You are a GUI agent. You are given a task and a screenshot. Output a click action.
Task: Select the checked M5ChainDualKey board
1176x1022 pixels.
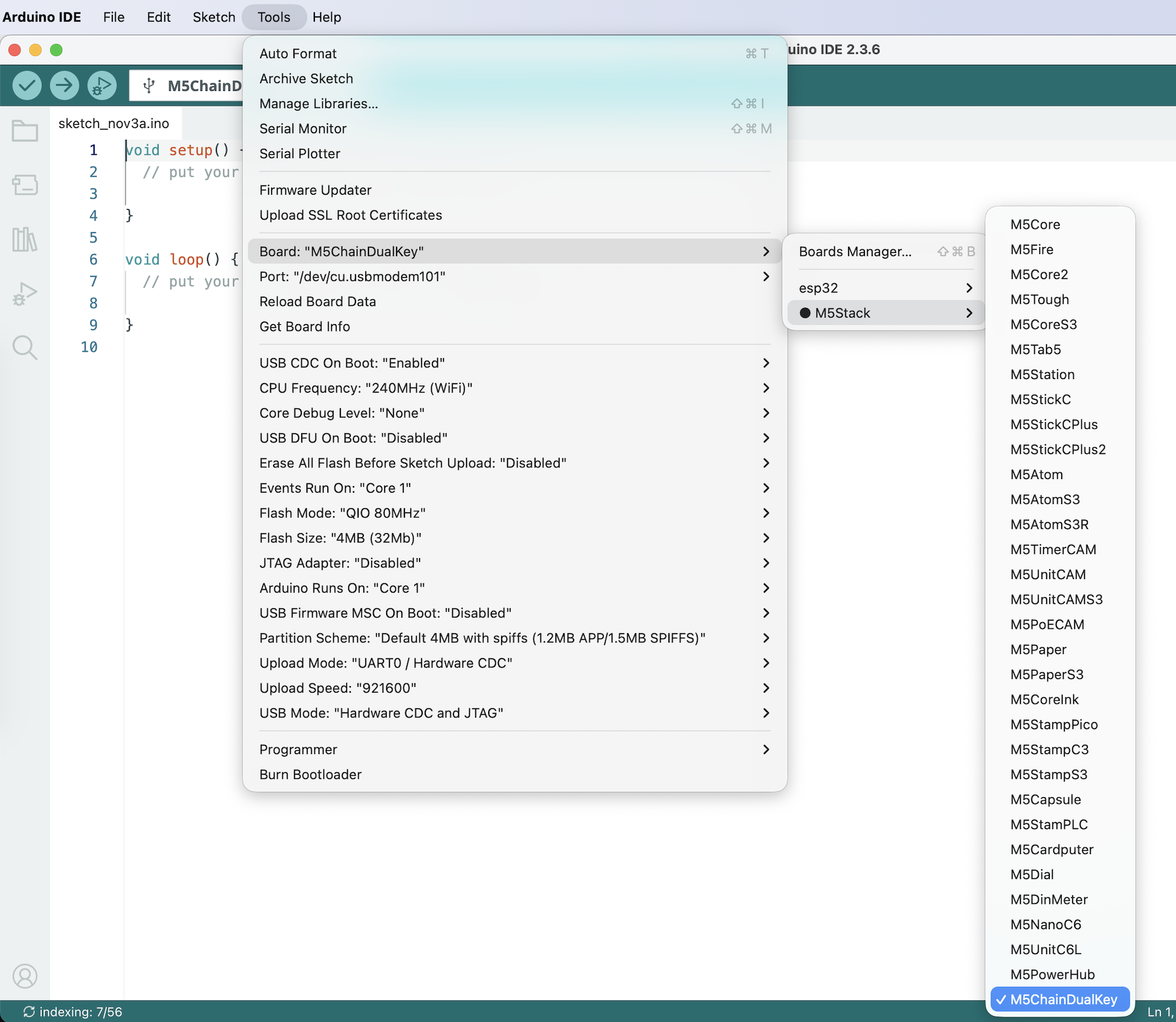pyautogui.click(x=1063, y=999)
